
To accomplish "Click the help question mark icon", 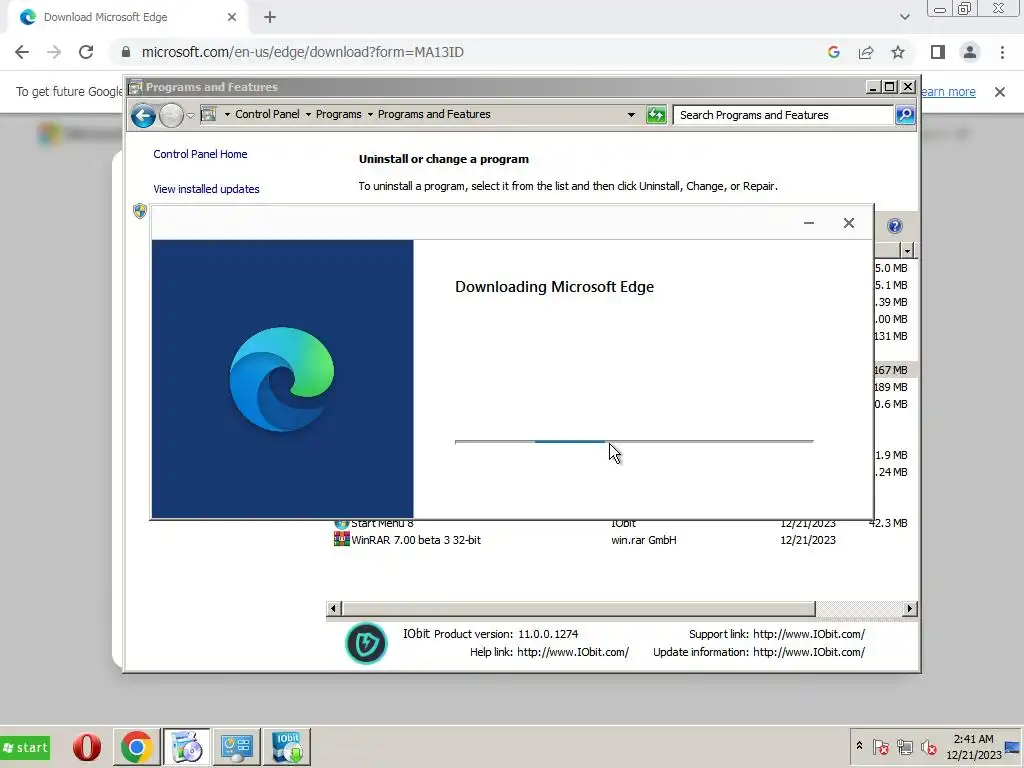I will pyautogui.click(x=895, y=226).
